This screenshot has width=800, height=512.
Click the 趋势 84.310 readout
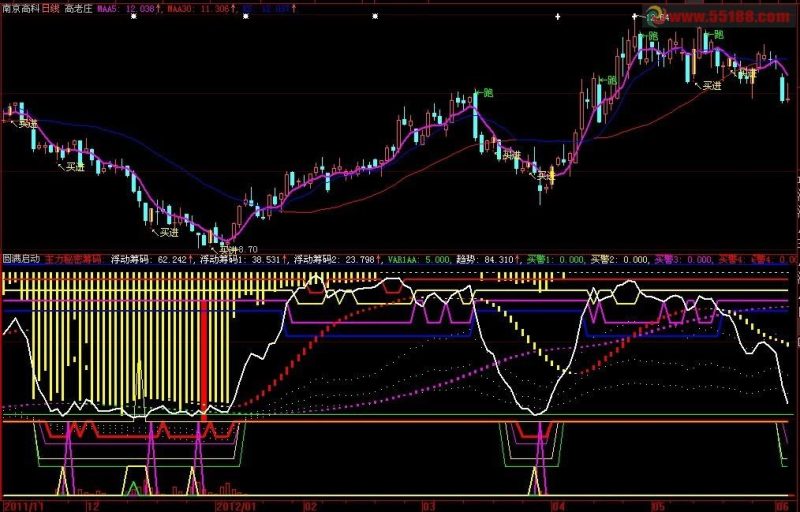[488, 260]
